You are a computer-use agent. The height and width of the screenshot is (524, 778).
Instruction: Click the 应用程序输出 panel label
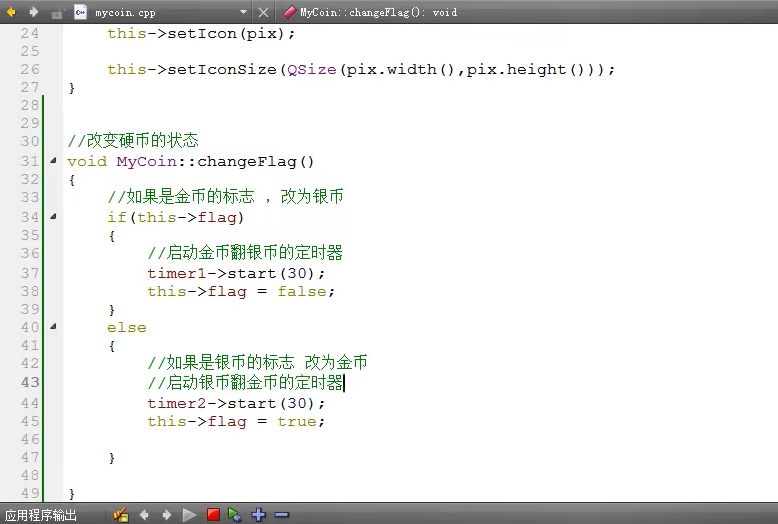(41, 515)
